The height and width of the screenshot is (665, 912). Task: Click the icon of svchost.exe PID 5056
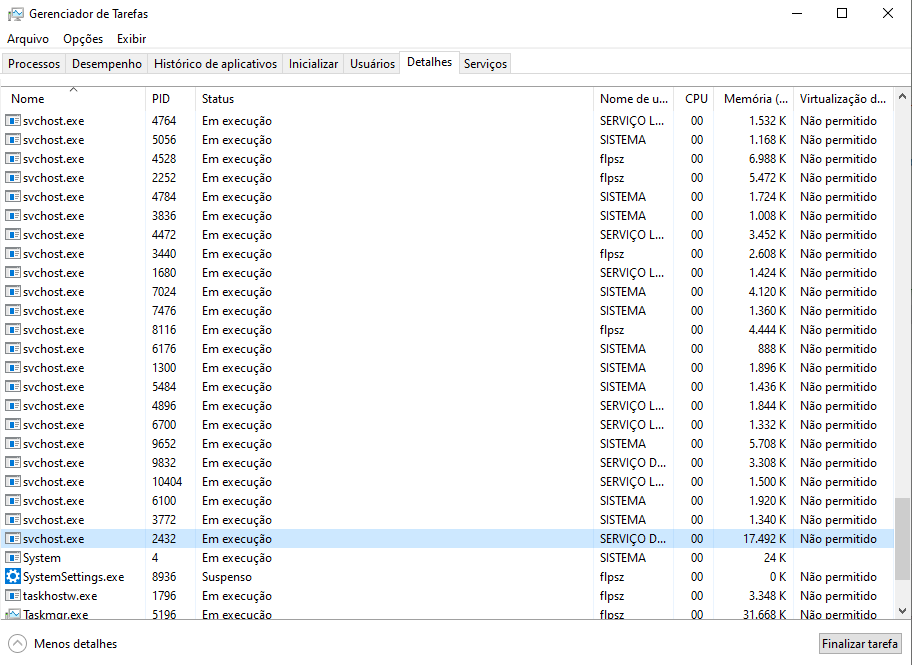[x=13, y=140]
